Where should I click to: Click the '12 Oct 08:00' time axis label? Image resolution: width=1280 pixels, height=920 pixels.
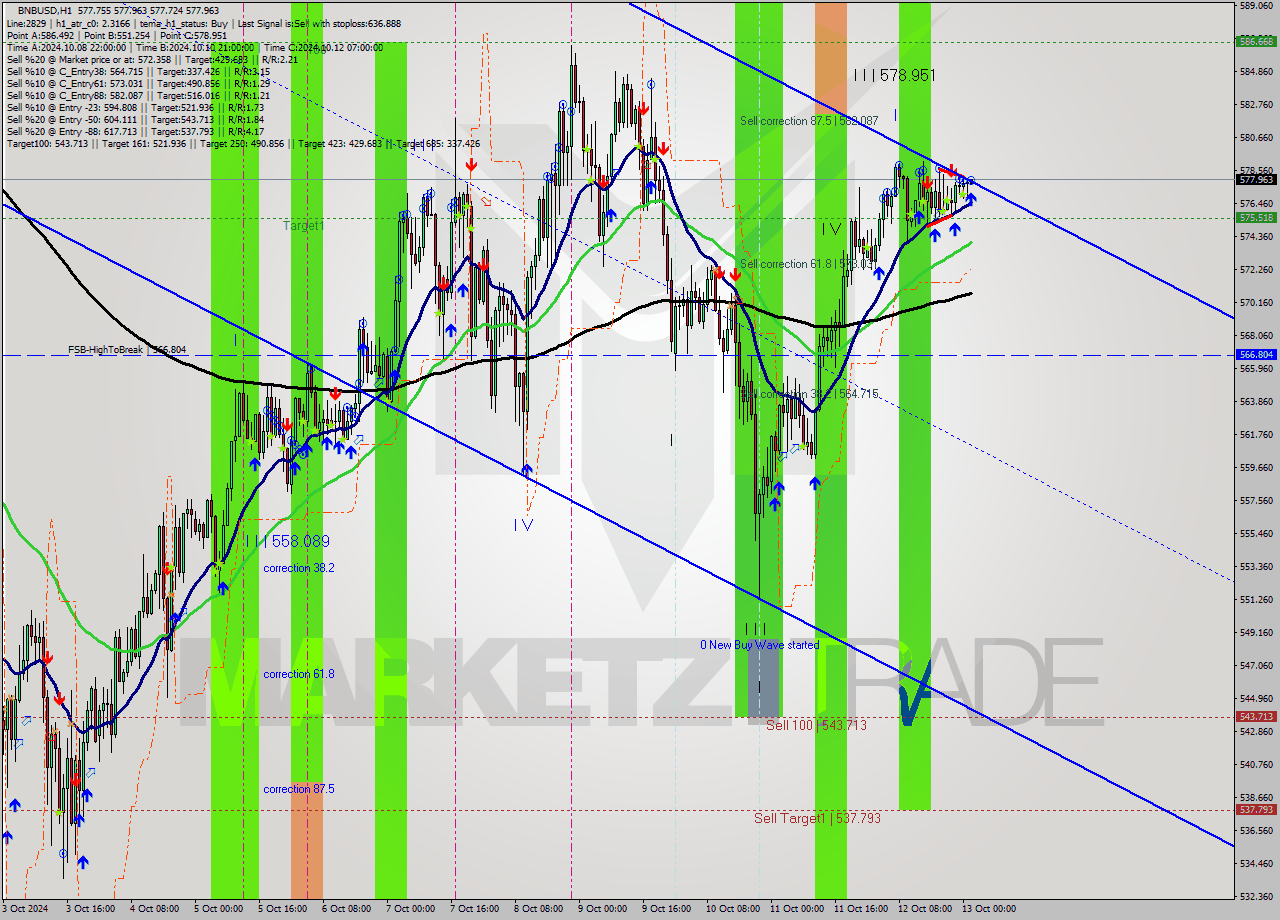point(925,909)
